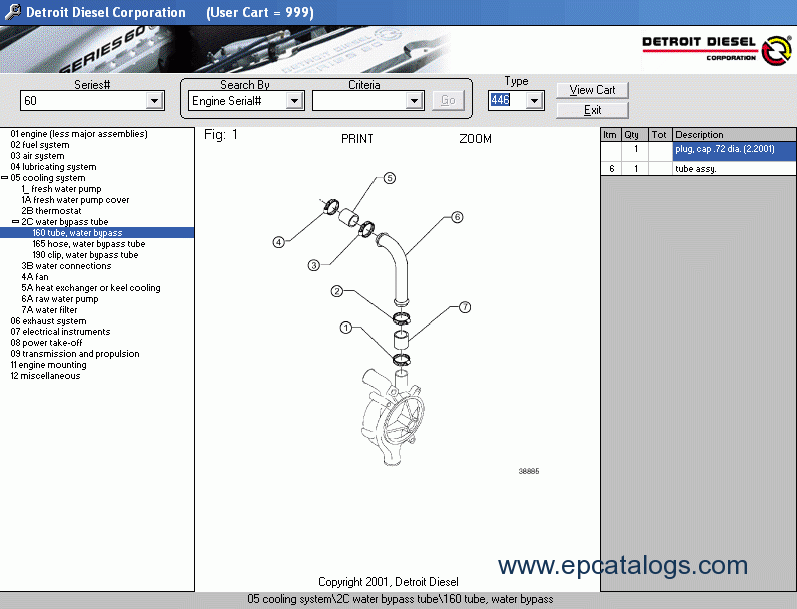
Task: Select 07 electrical instruments
Action: [x=60, y=332]
